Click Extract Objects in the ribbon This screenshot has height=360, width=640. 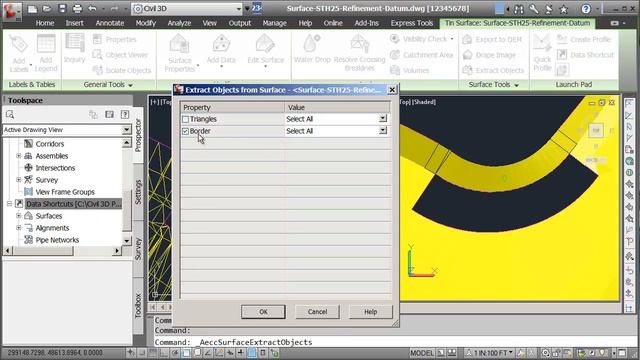[493, 71]
